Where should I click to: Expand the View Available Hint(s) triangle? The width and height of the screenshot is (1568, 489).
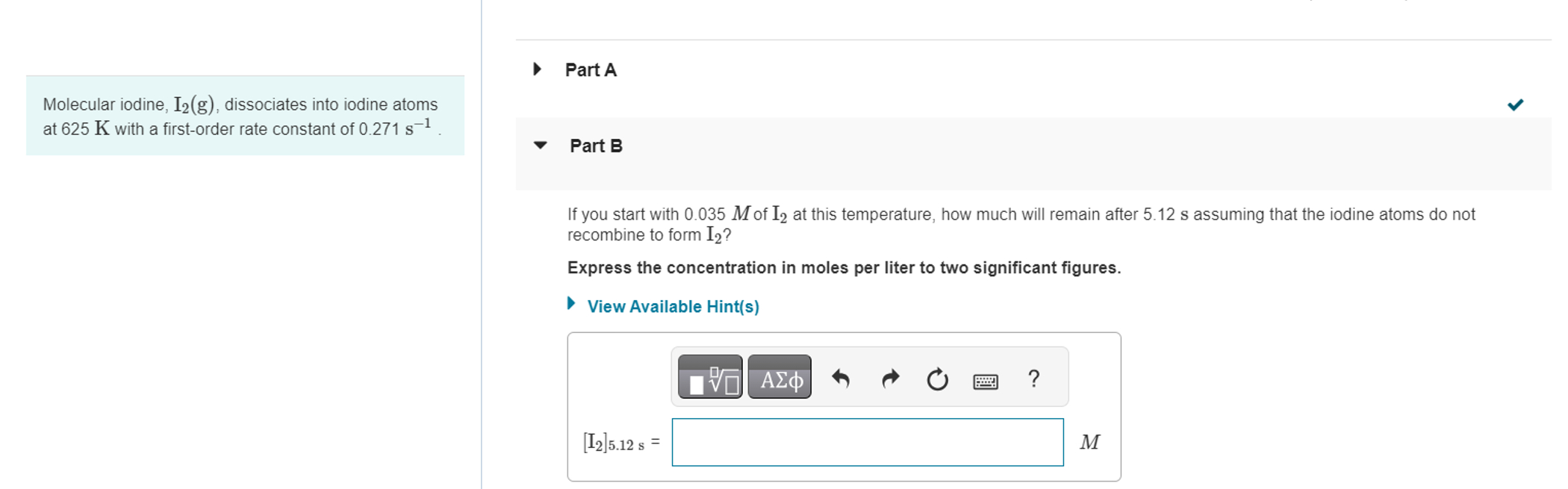coord(571,303)
